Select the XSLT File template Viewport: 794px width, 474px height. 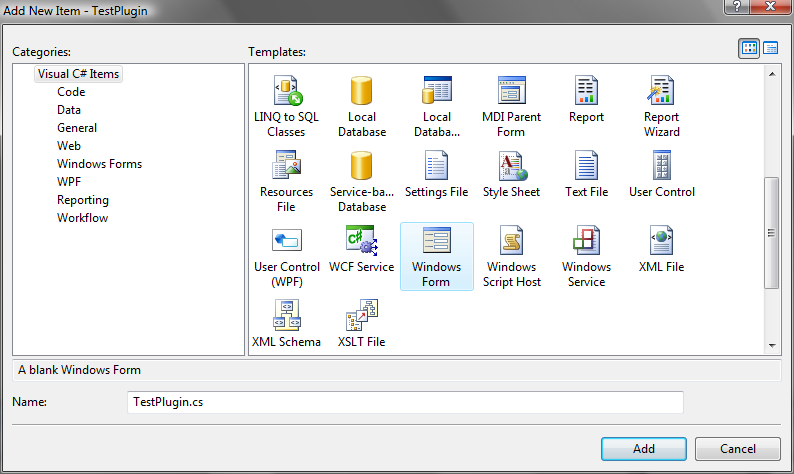(x=362, y=324)
